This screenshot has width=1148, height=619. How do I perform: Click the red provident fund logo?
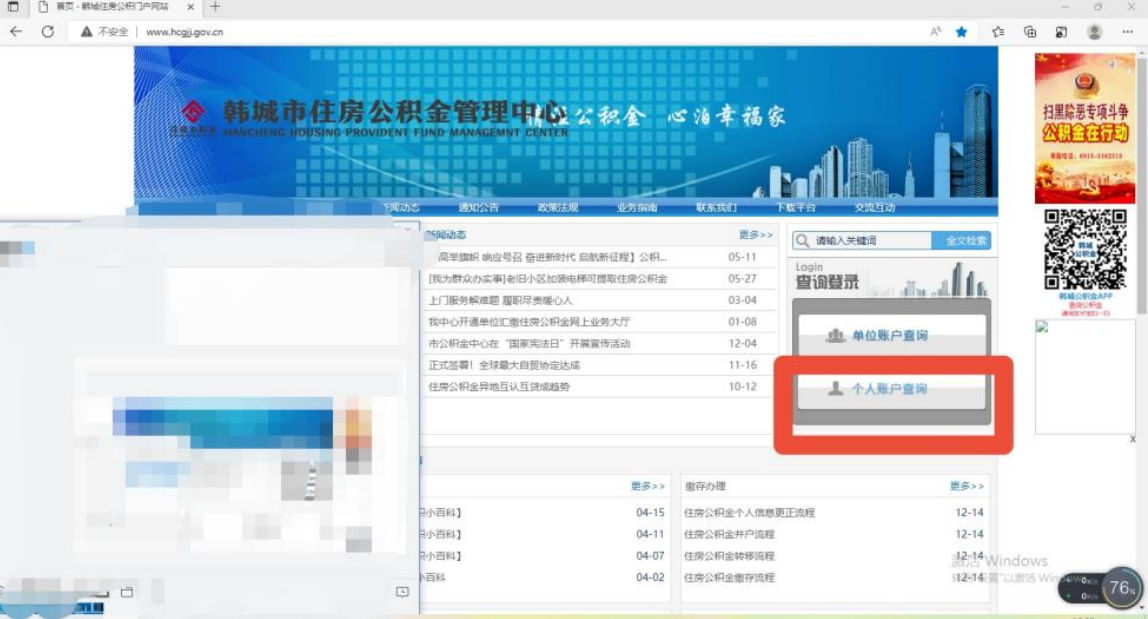(193, 111)
